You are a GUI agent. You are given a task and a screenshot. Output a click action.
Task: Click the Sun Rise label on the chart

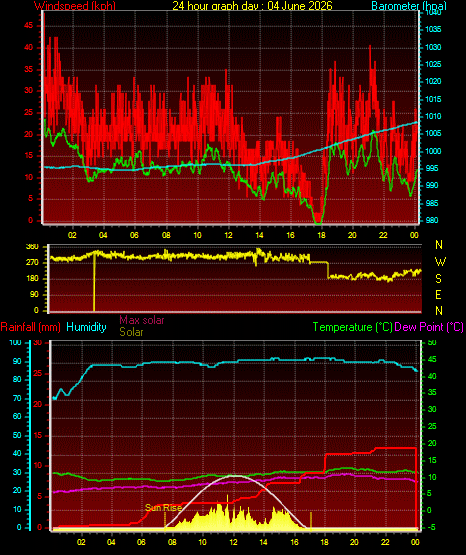click(x=163, y=508)
